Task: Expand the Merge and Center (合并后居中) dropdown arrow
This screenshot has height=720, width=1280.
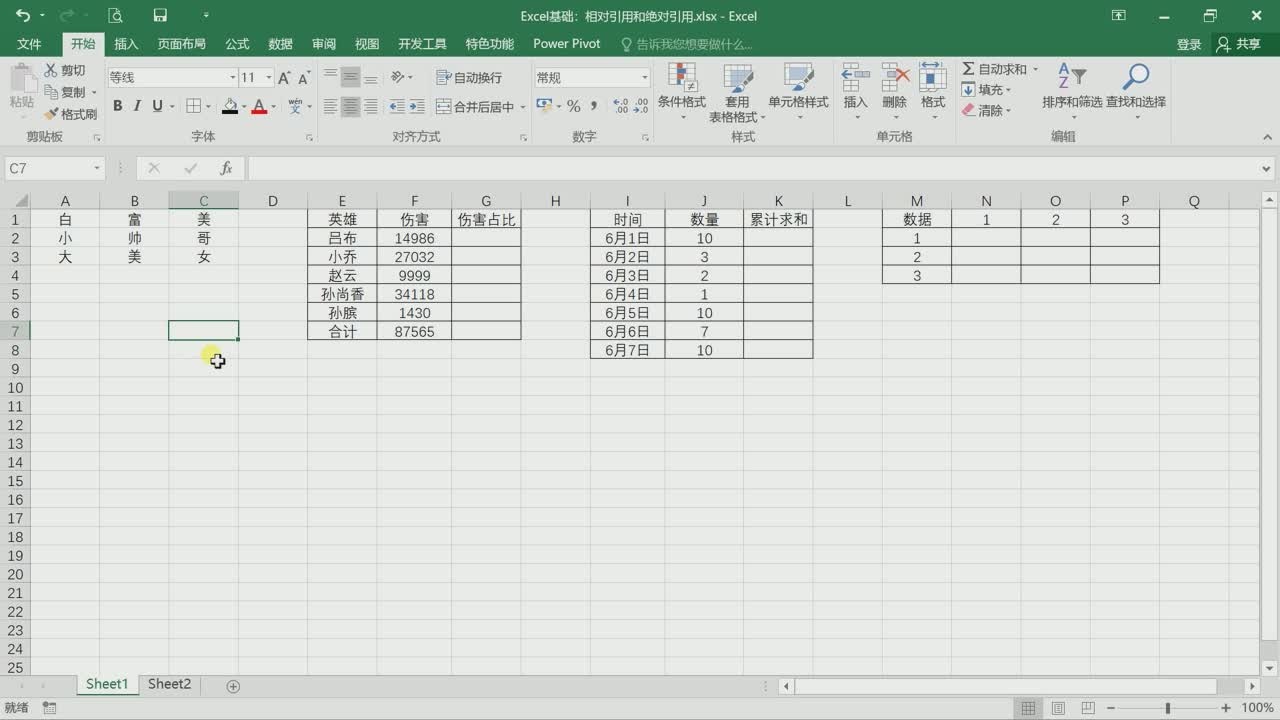Action: 522,107
